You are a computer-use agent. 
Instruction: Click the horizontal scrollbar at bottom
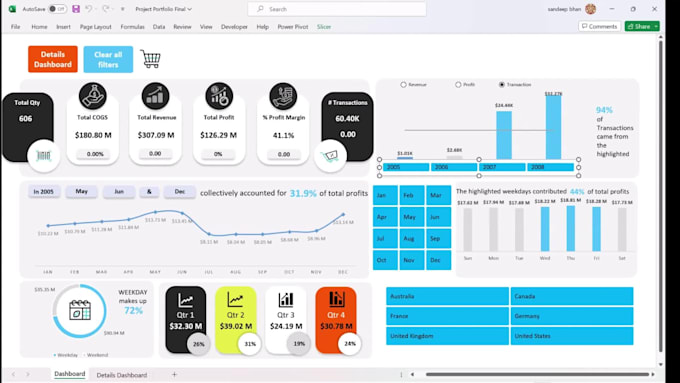[x=537, y=374]
